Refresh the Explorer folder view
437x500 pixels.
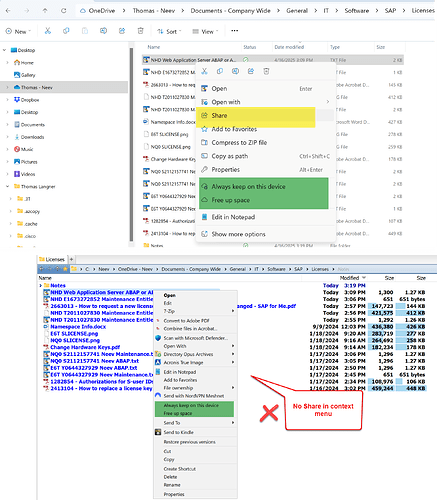tap(63, 11)
